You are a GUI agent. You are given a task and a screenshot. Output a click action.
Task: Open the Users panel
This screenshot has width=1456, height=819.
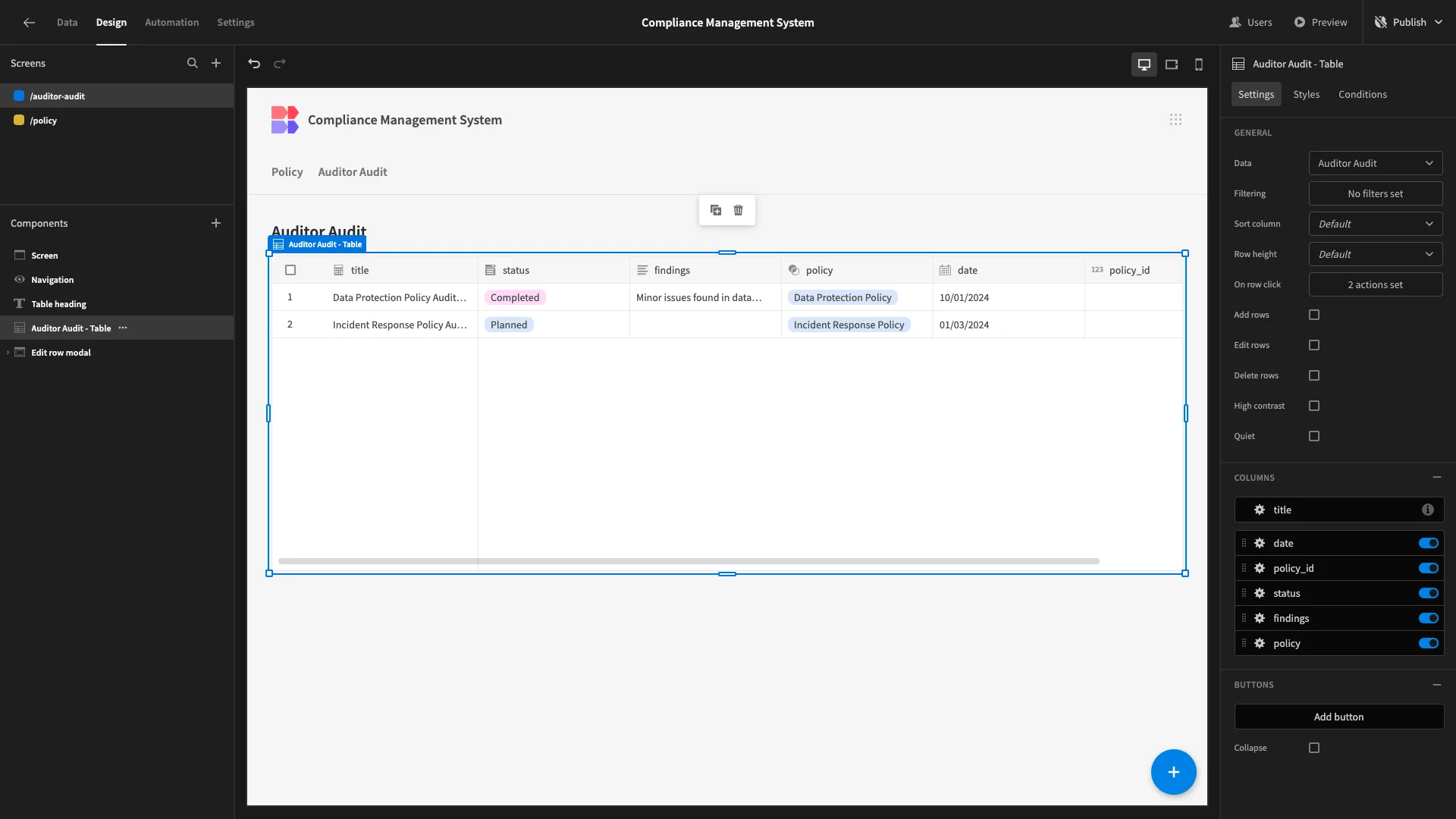pos(1250,23)
